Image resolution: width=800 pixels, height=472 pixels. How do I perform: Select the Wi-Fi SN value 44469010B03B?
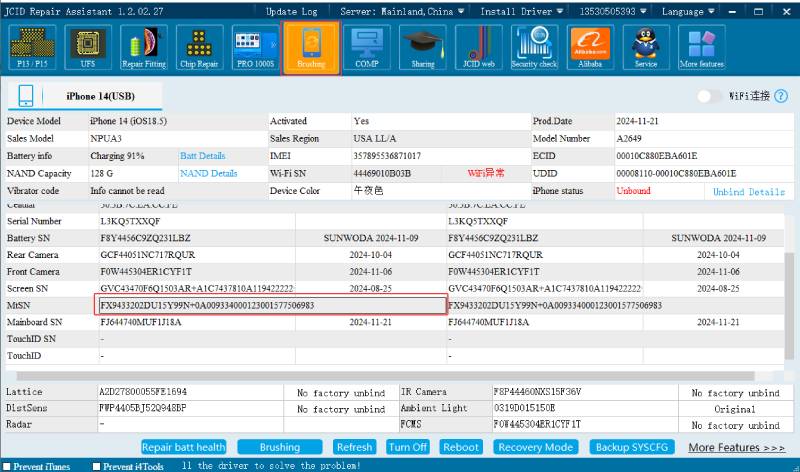tap(382, 173)
